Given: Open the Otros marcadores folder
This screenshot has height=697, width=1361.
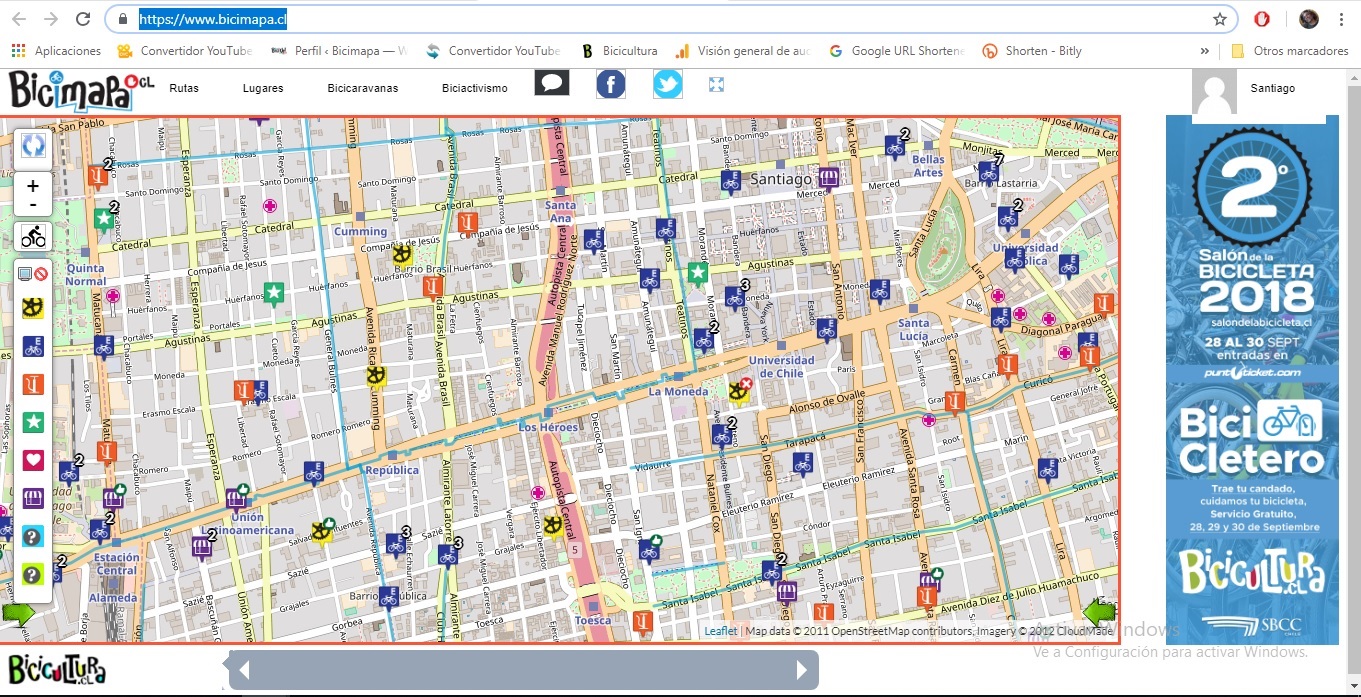Looking at the screenshot, I should [1290, 51].
